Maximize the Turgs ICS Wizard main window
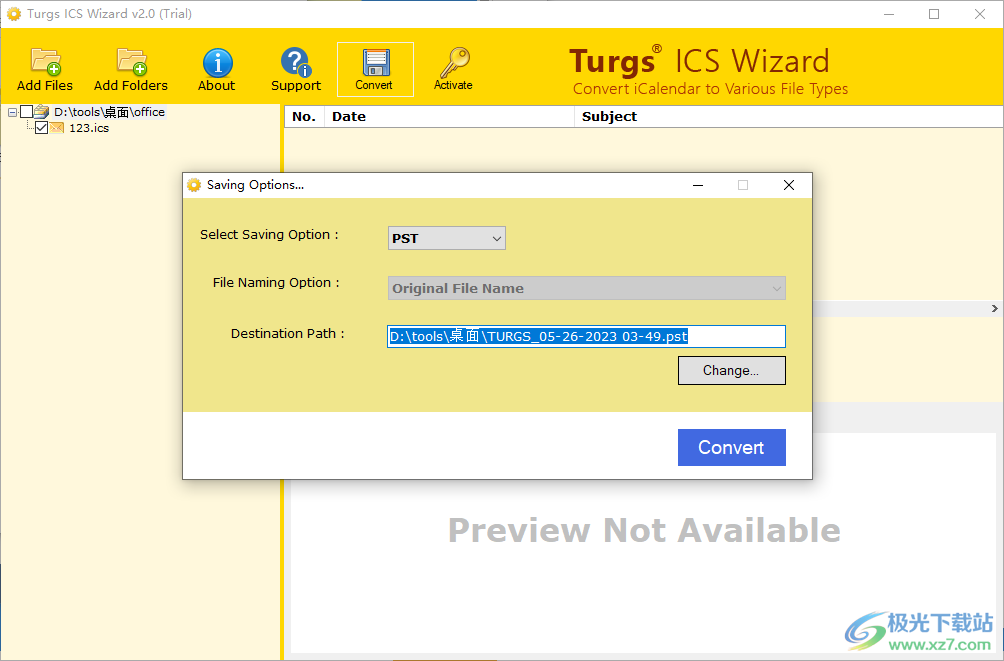The width and height of the screenshot is (1004, 661). point(934,14)
